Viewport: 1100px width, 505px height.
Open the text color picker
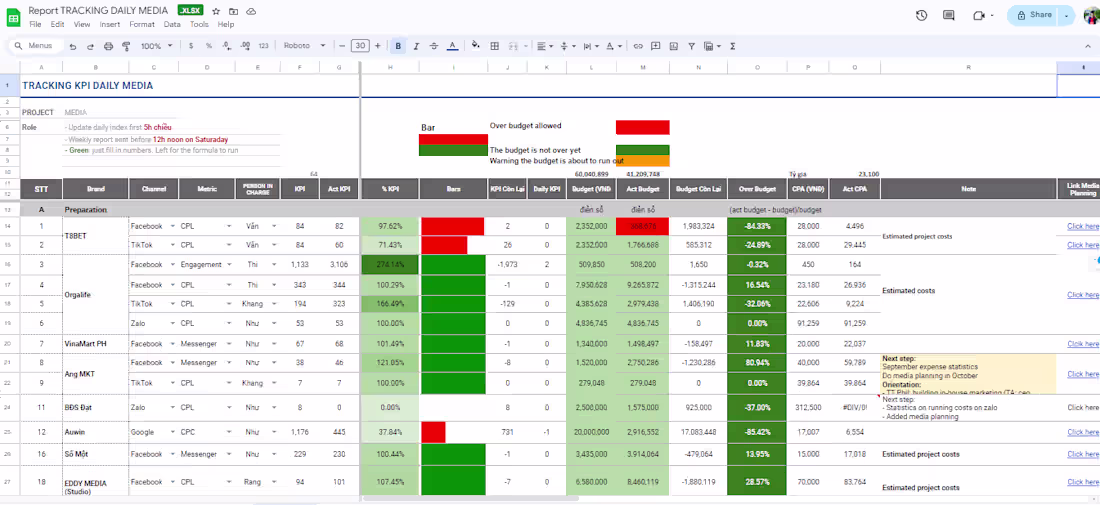tap(452, 46)
